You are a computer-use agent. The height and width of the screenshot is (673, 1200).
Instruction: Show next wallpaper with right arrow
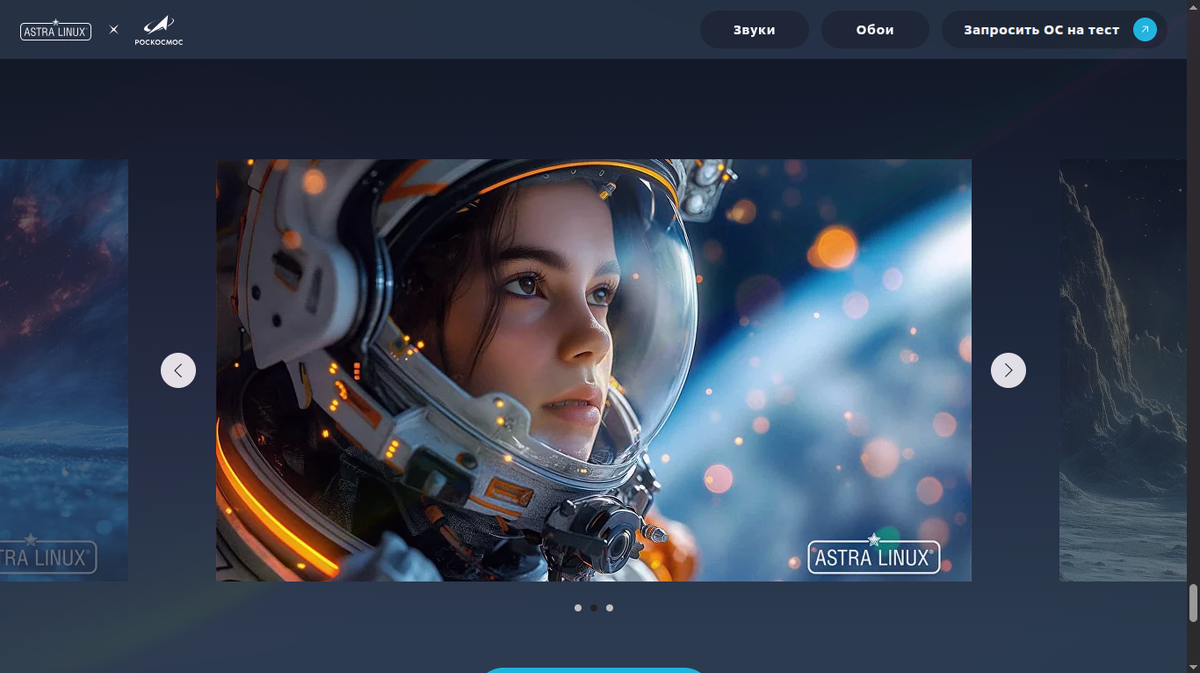click(1008, 370)
